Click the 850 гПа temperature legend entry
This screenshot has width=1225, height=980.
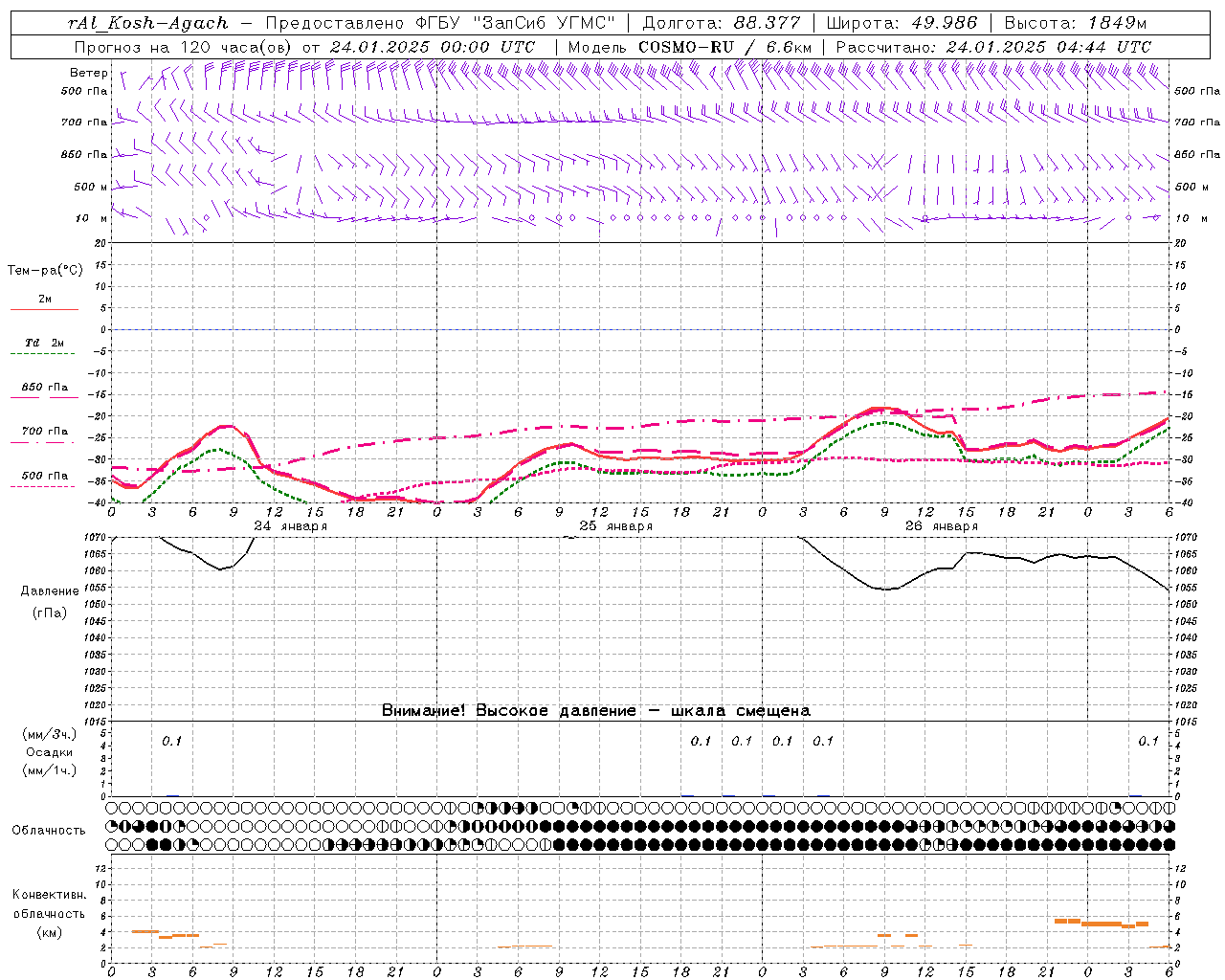tap(45, 388)
